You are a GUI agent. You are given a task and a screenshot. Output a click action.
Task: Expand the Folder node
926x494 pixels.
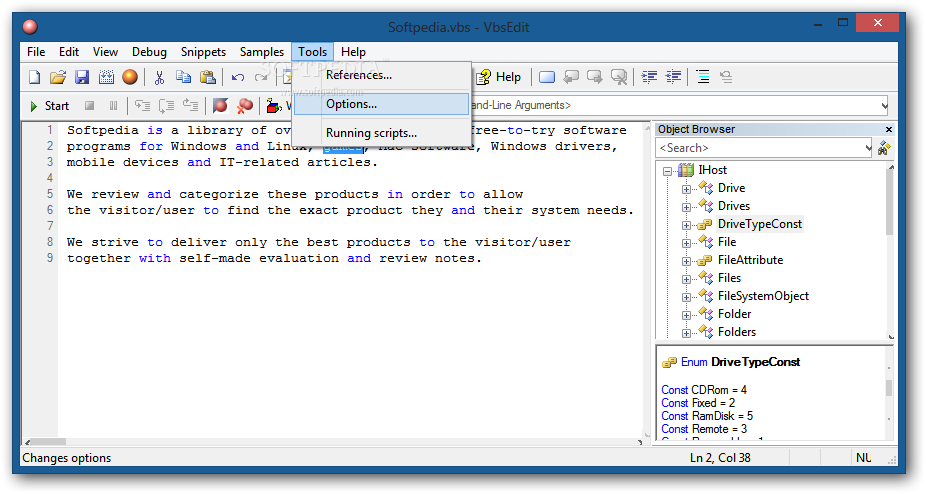(x=686, y=316)
